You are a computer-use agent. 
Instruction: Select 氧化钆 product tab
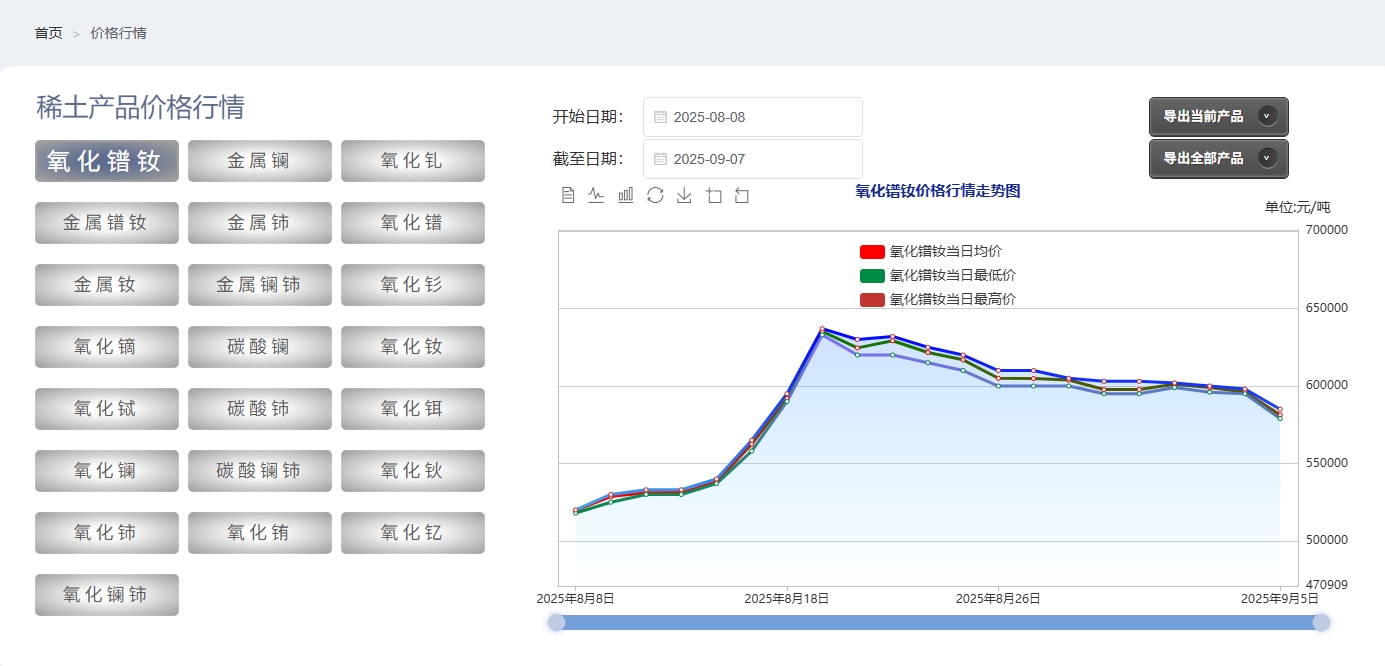click(x=413, y=161)
